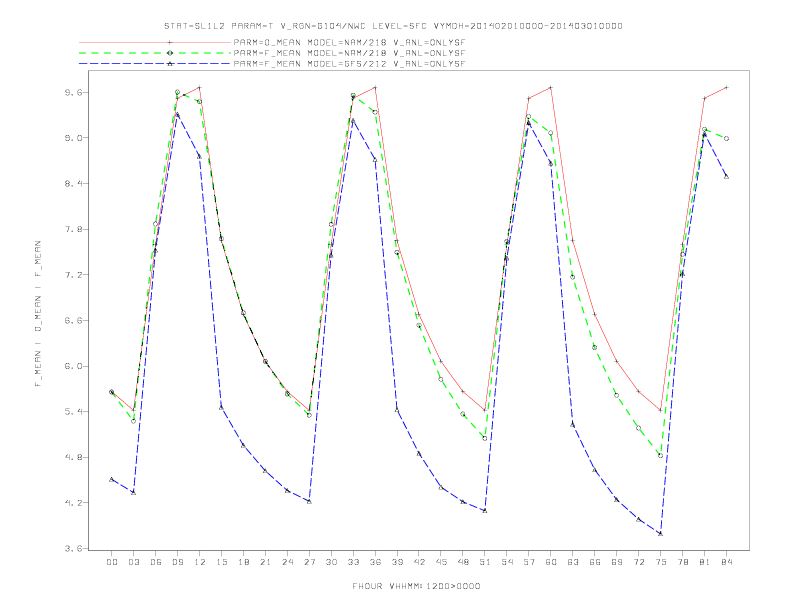Click y-axis tick label 9.0
Viewport: 792px width, 612px height.
coord(73,138)
